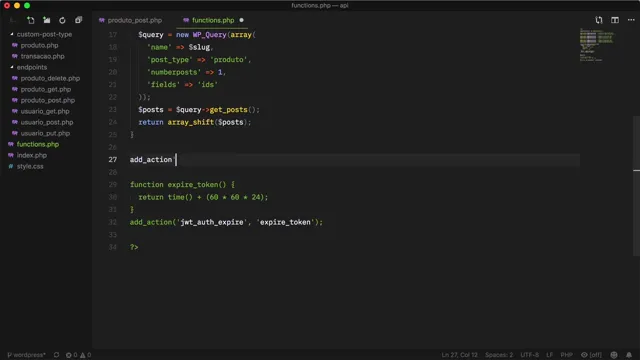The image size is (640, 360).
Task: Open index.php in the file tree
Action: 31,156
